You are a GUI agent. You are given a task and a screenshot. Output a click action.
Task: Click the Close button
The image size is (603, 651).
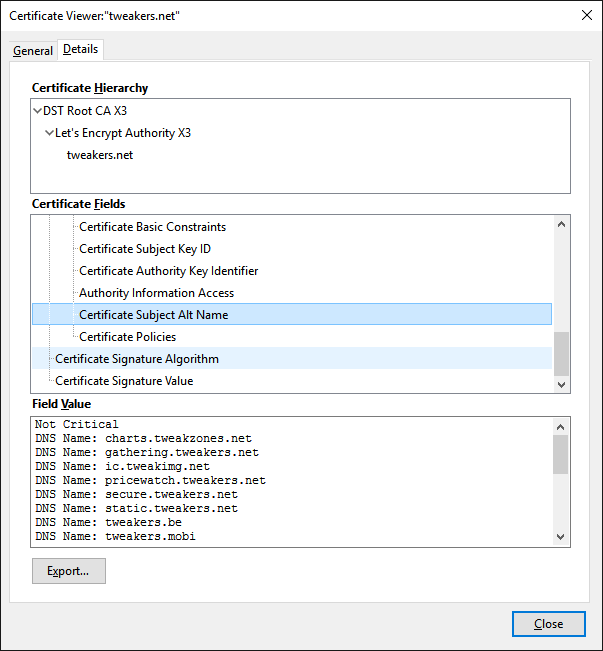click(549, 624)
